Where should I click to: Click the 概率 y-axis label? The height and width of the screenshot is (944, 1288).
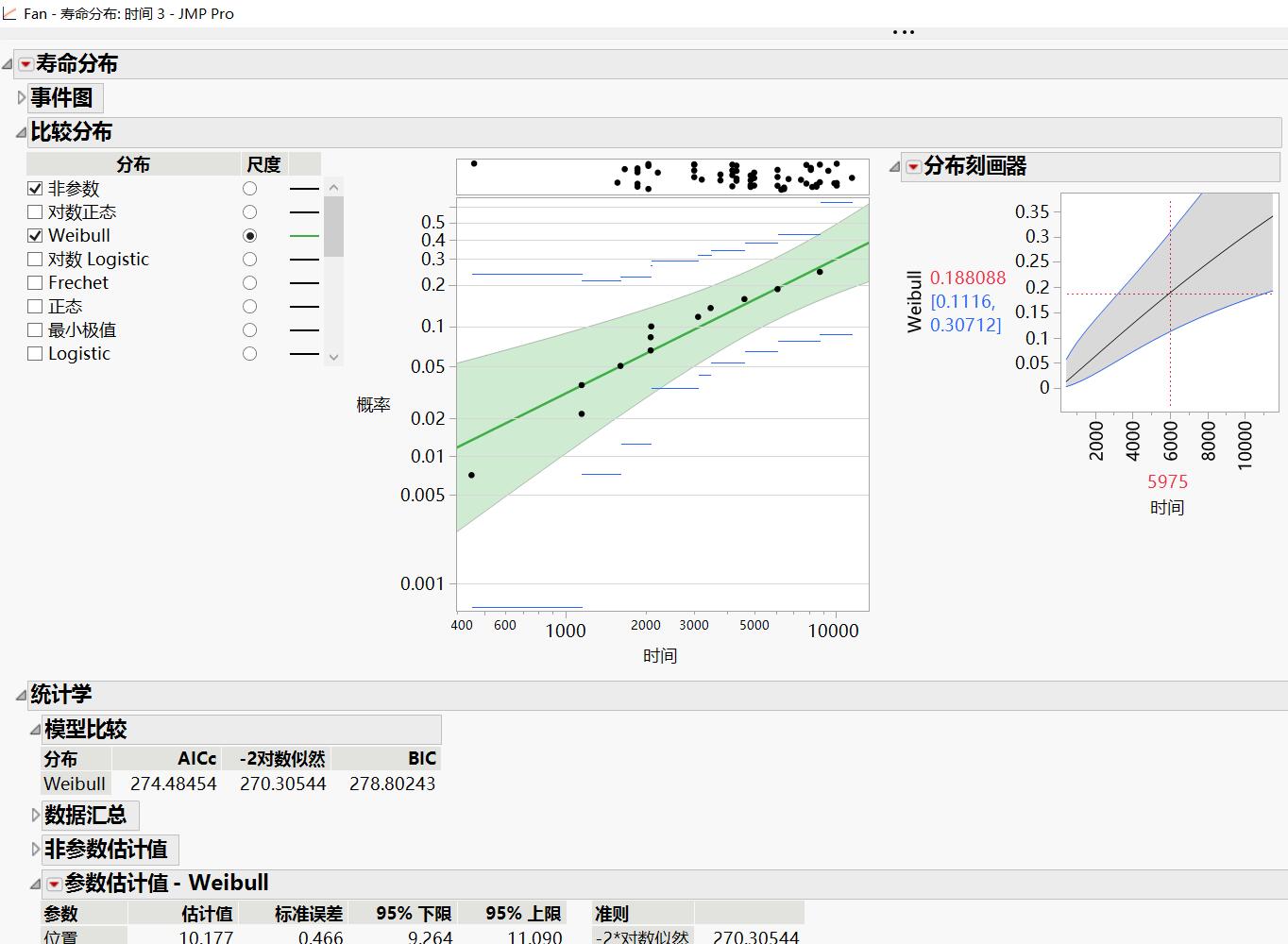(x=374, y=405)
